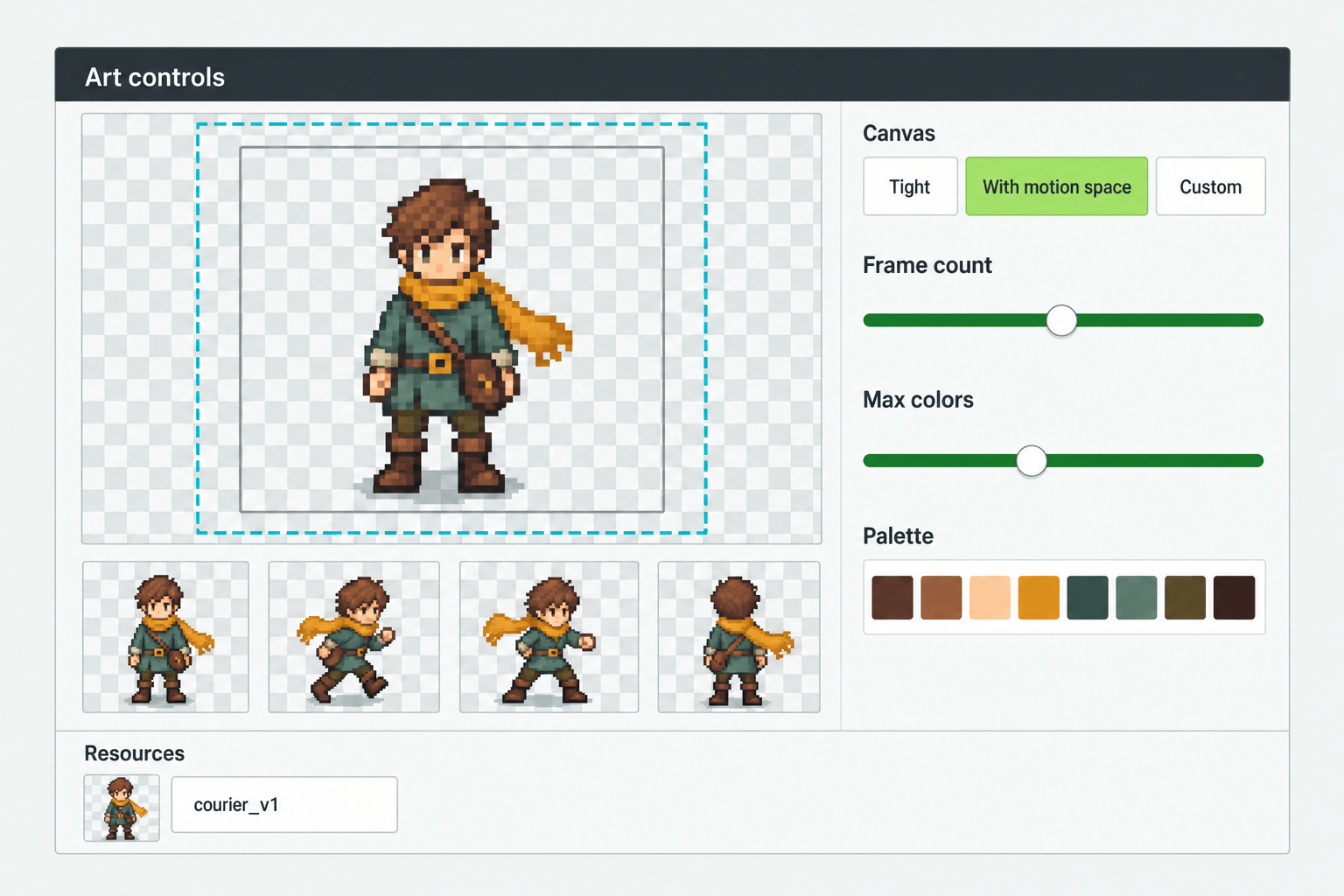Select the olive brown palette swatch

(1186, 598)
